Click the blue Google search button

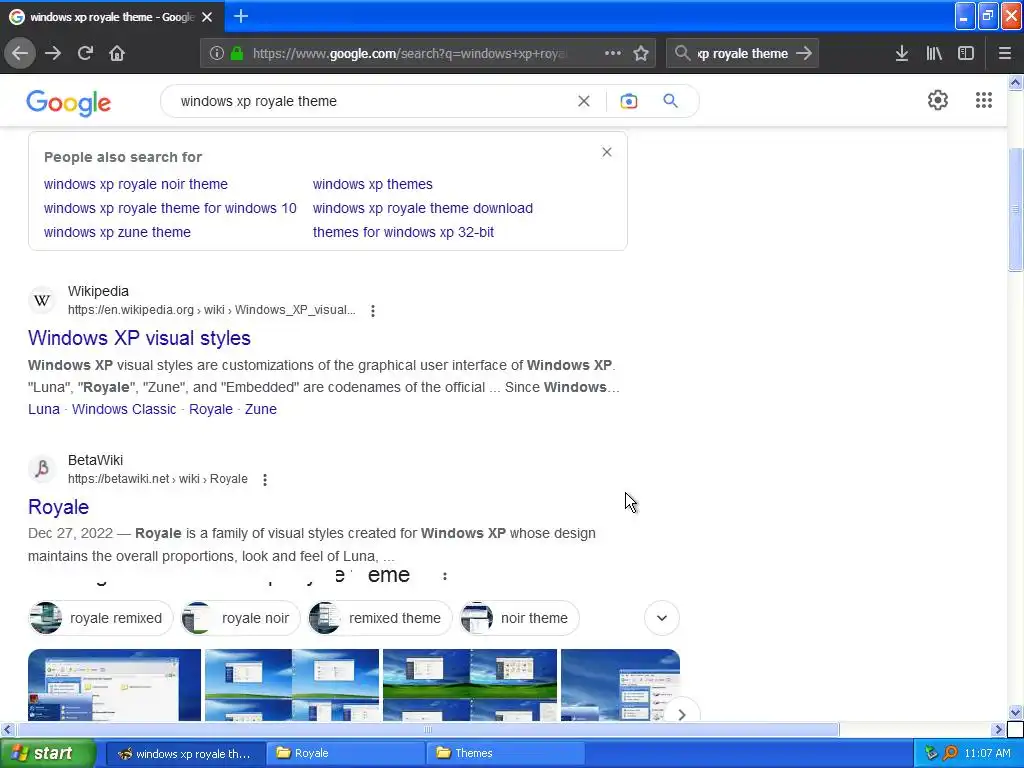point(670,101)
